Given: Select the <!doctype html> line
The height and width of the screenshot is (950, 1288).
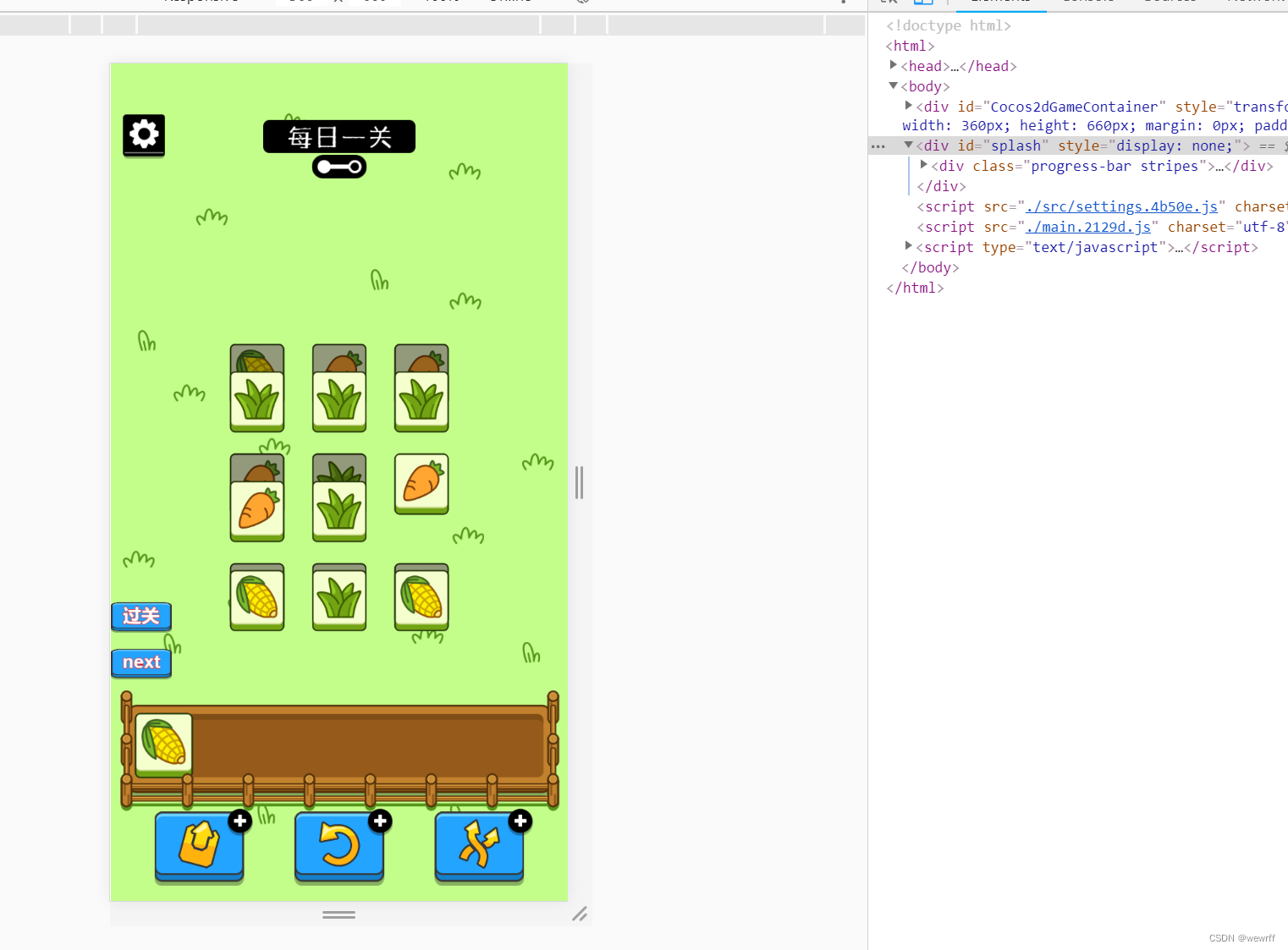Looking at the screenshot, I should click(x=949, y=25).
